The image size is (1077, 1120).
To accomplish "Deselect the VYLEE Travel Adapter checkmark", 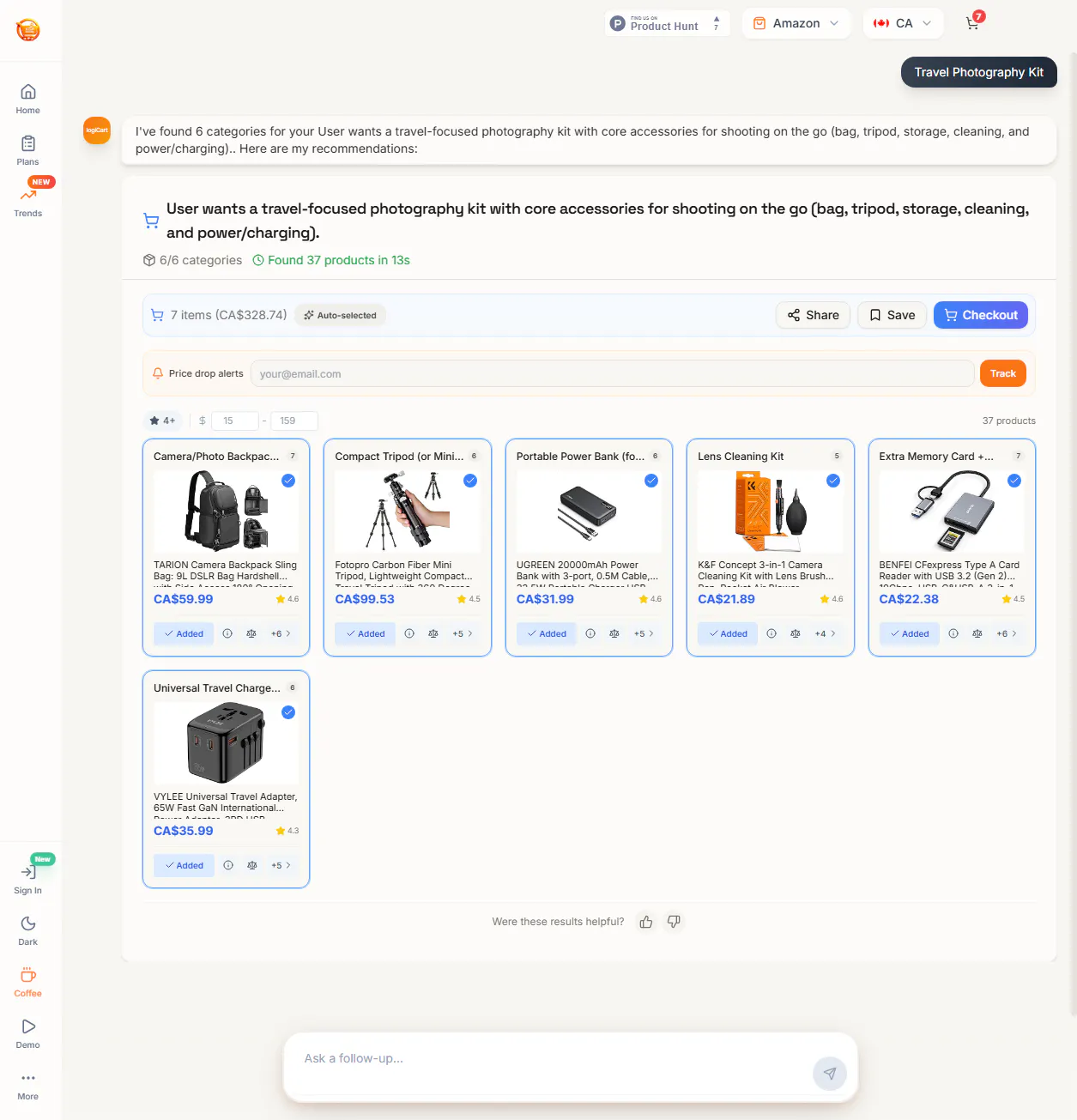I will [288, 712].
